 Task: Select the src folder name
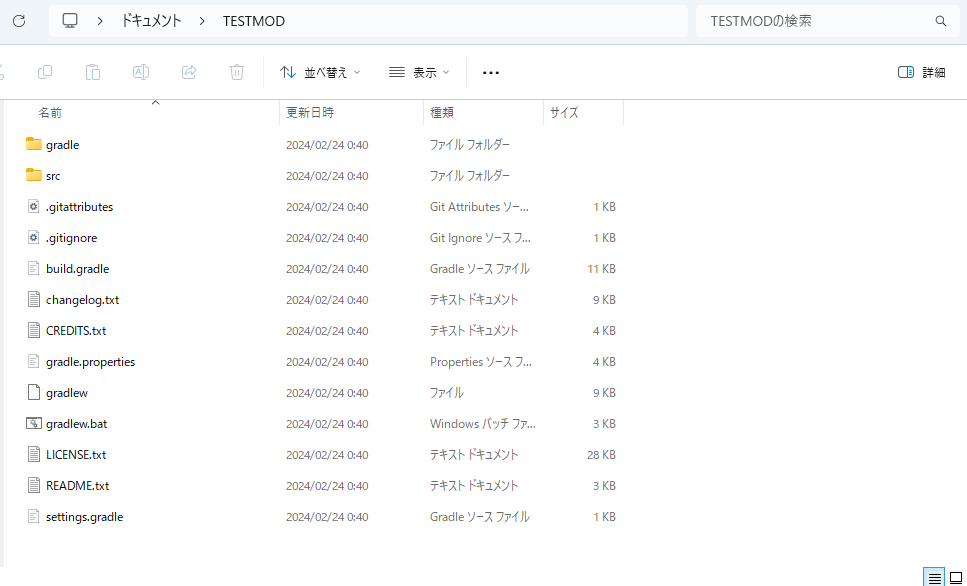coord(53,176)
